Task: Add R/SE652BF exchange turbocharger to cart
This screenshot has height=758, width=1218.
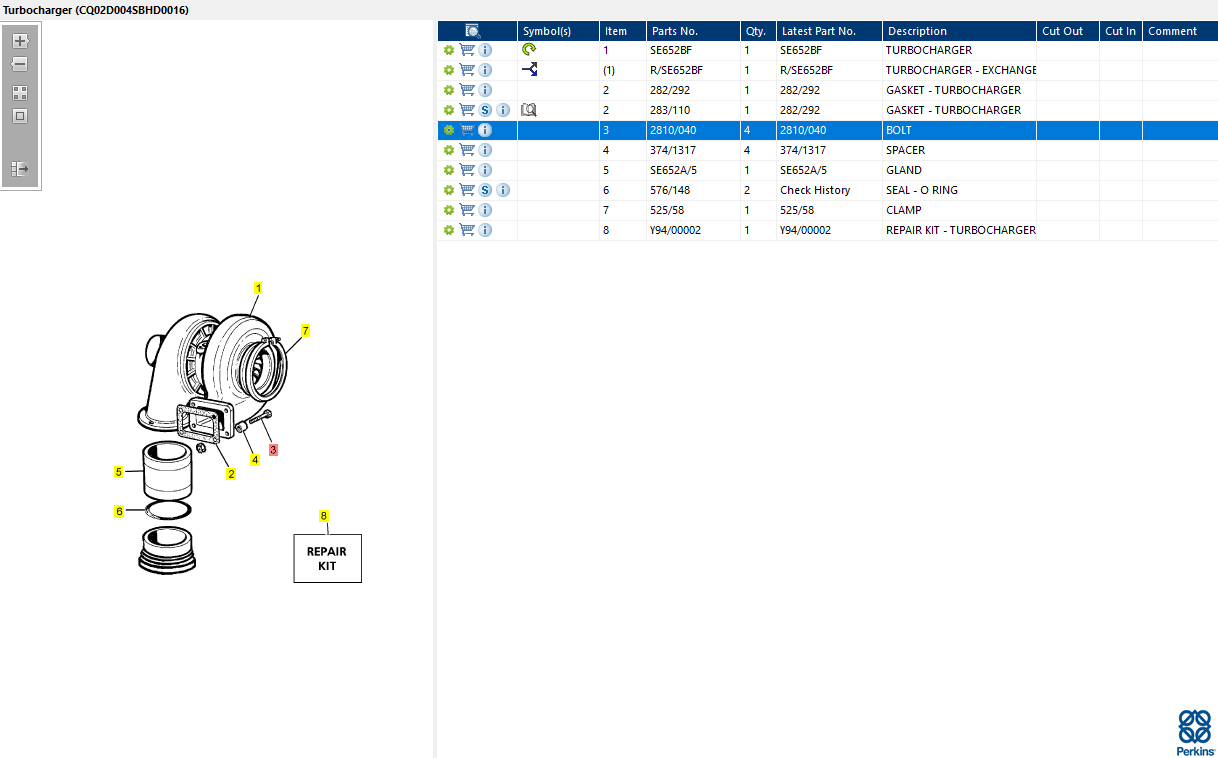Action: pyautogui.click(x=467, y=70)
